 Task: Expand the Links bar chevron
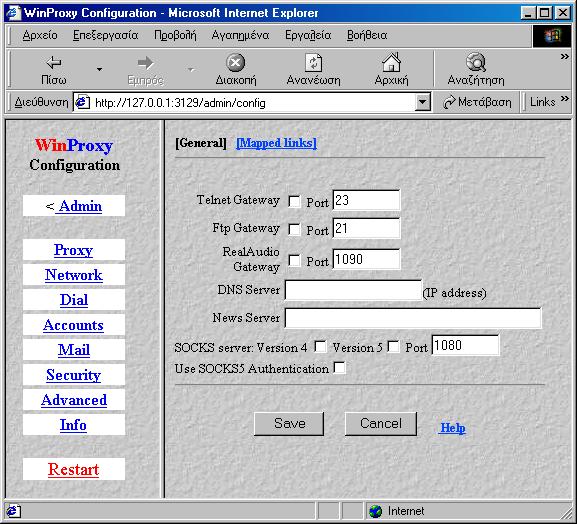click(564, 99)
